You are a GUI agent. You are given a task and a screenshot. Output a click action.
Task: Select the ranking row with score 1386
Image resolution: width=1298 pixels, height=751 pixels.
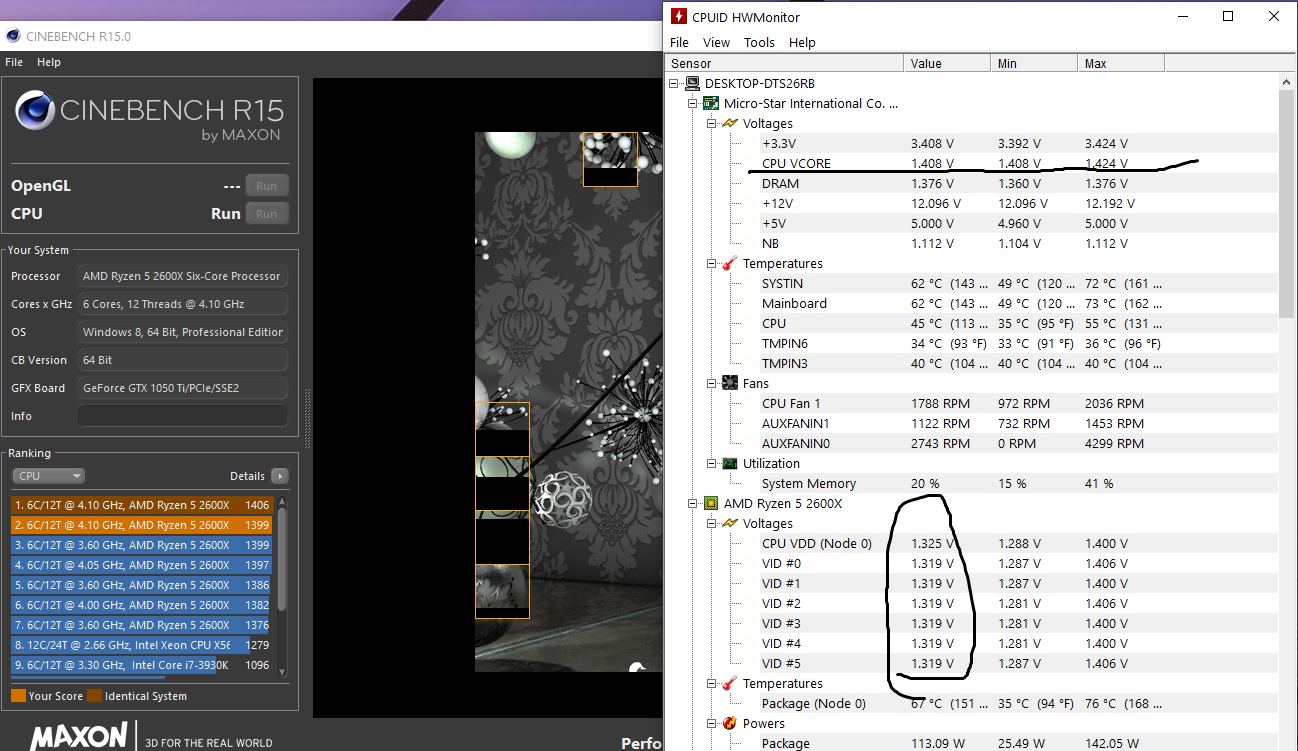(x=142, y=585)
